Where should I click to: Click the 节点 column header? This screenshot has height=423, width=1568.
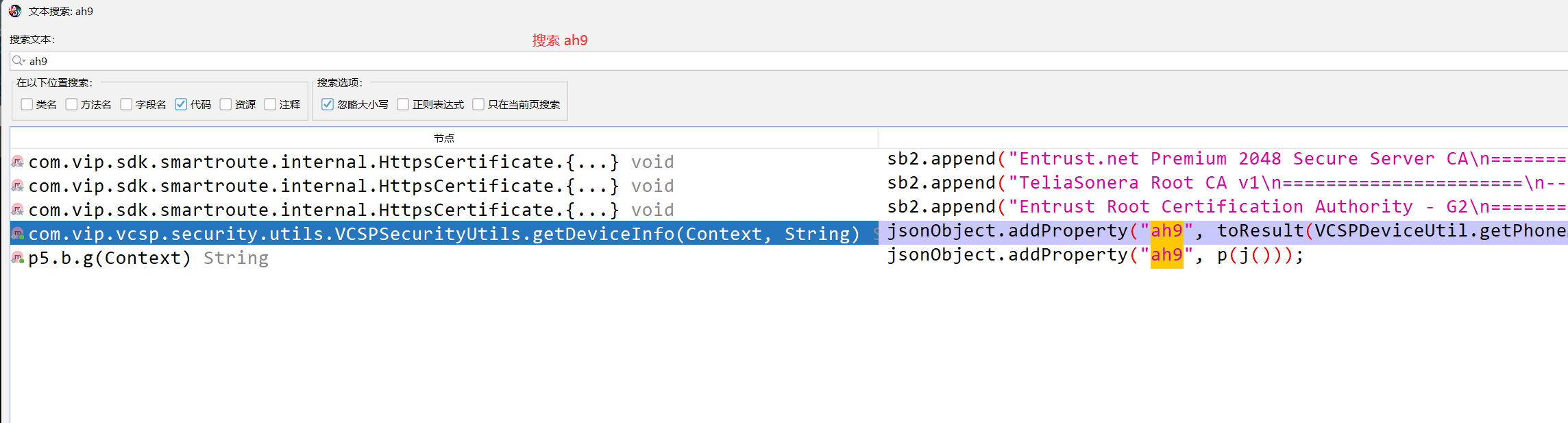(x=444, y=138)
